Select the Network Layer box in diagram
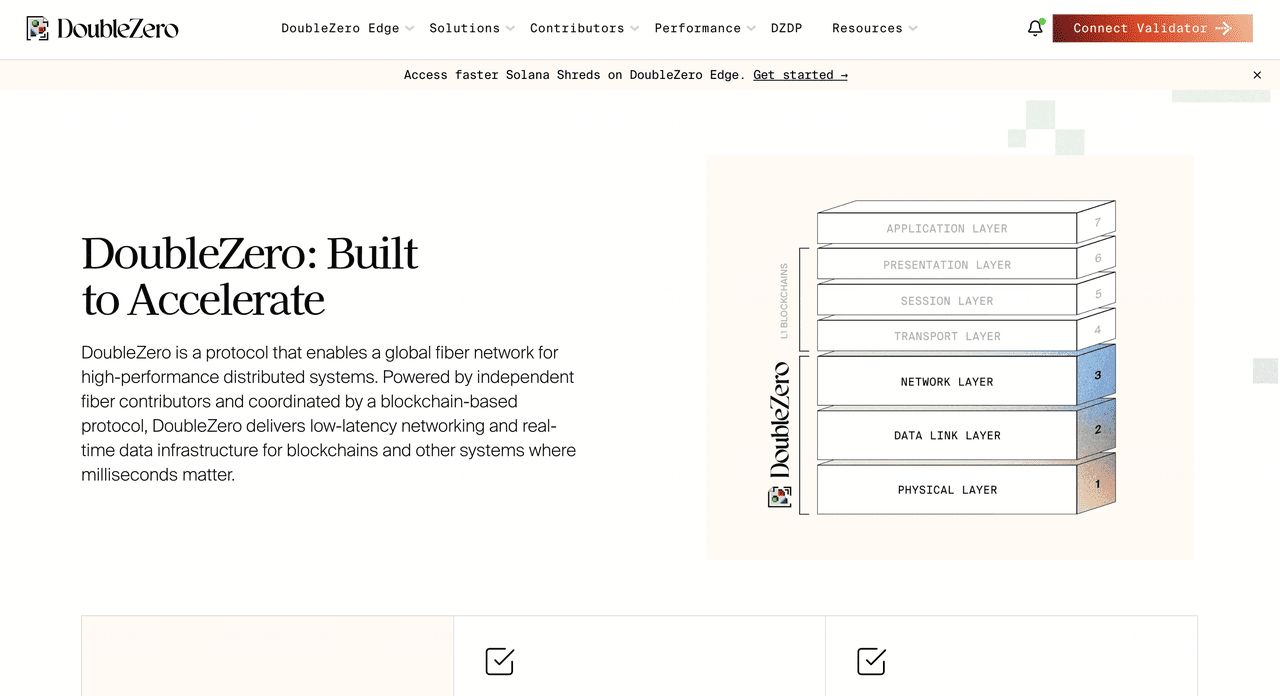This screenshot has height=696, width=1280. click(x=947, y=381)
